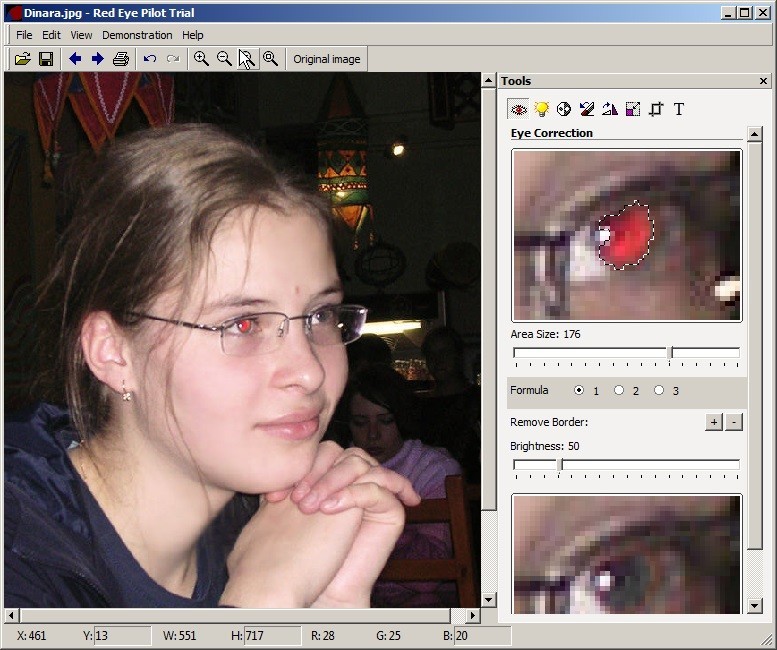Screen dimensions: 777x650
Task: Select the light bulb brightness tool
Action: (542, 109)
